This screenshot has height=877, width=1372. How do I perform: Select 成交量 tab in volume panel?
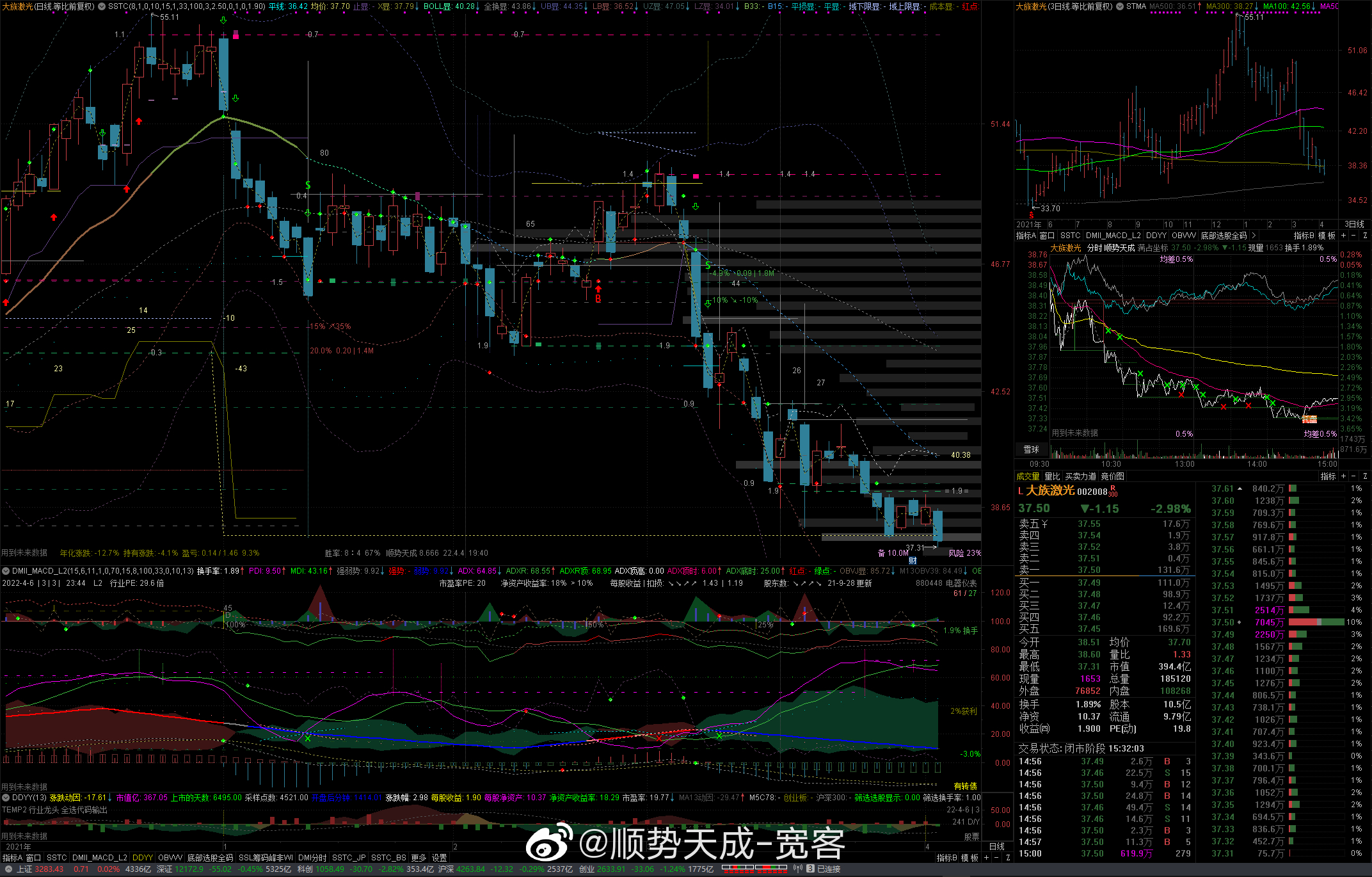[x=1028, y=476]
